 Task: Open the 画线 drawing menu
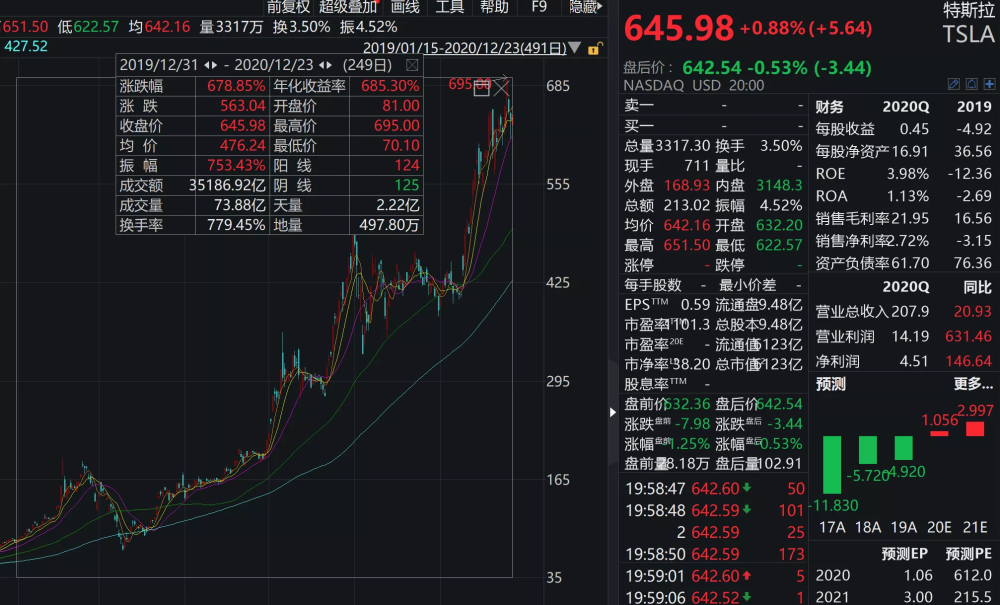click(405, 7)
